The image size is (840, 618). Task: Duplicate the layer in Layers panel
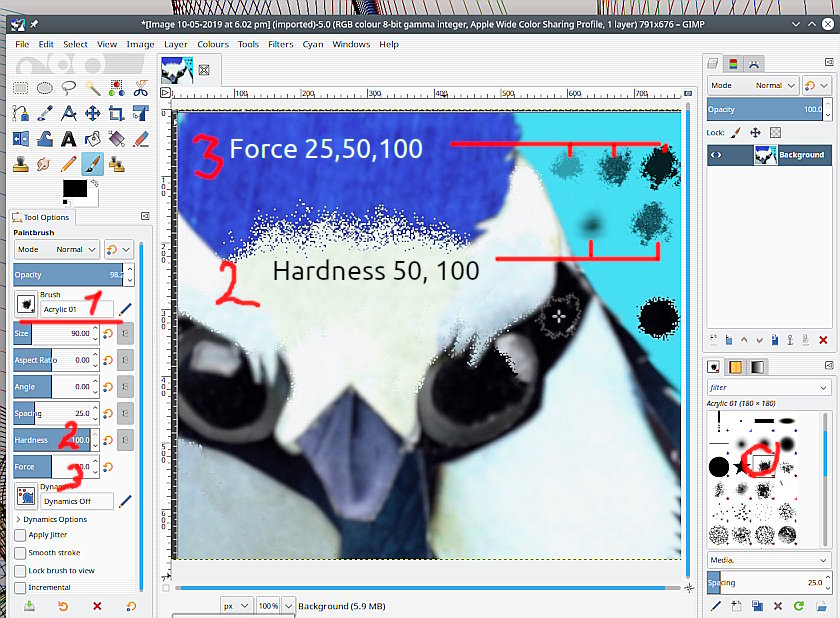(775, 340)
